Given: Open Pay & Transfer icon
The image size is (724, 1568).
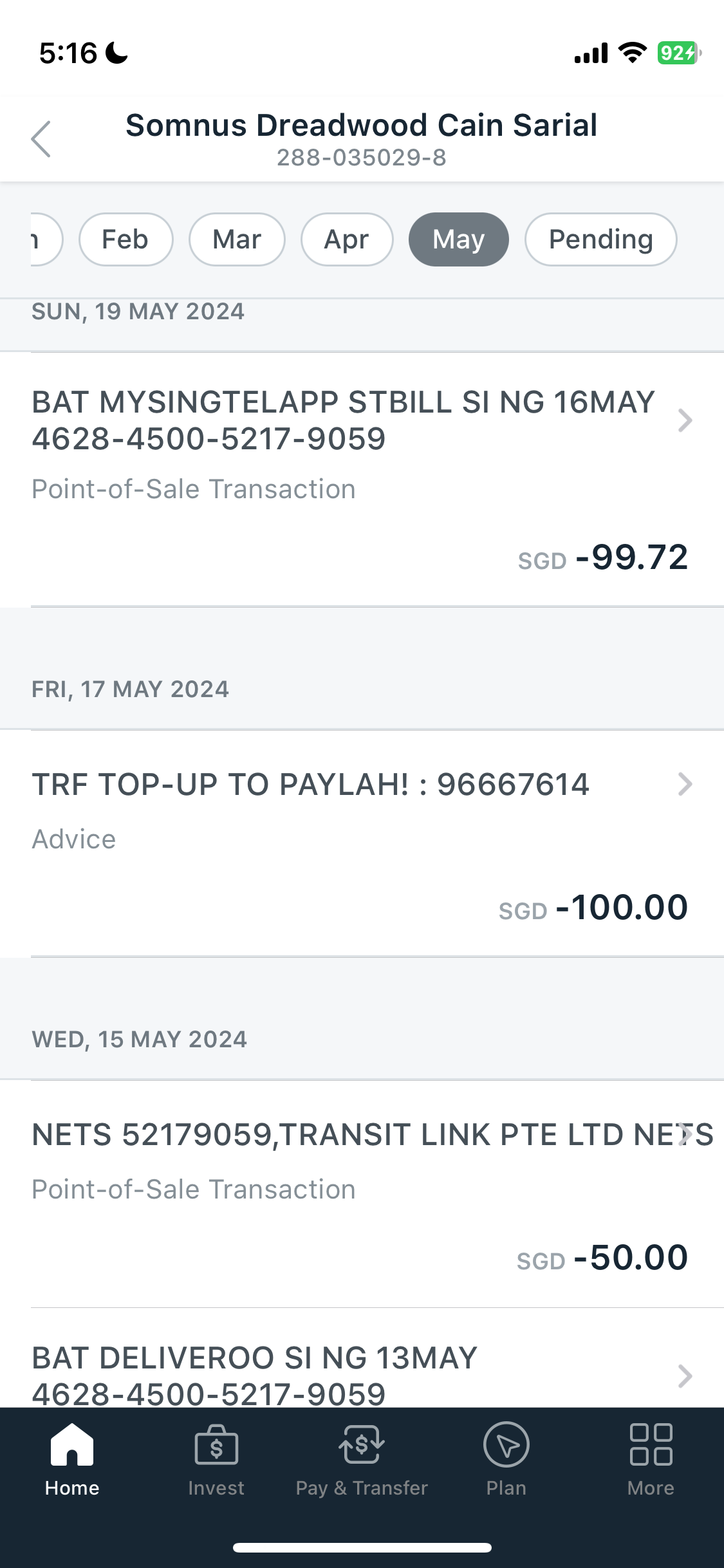Looking at the screenshot, I should (362, 1444).
